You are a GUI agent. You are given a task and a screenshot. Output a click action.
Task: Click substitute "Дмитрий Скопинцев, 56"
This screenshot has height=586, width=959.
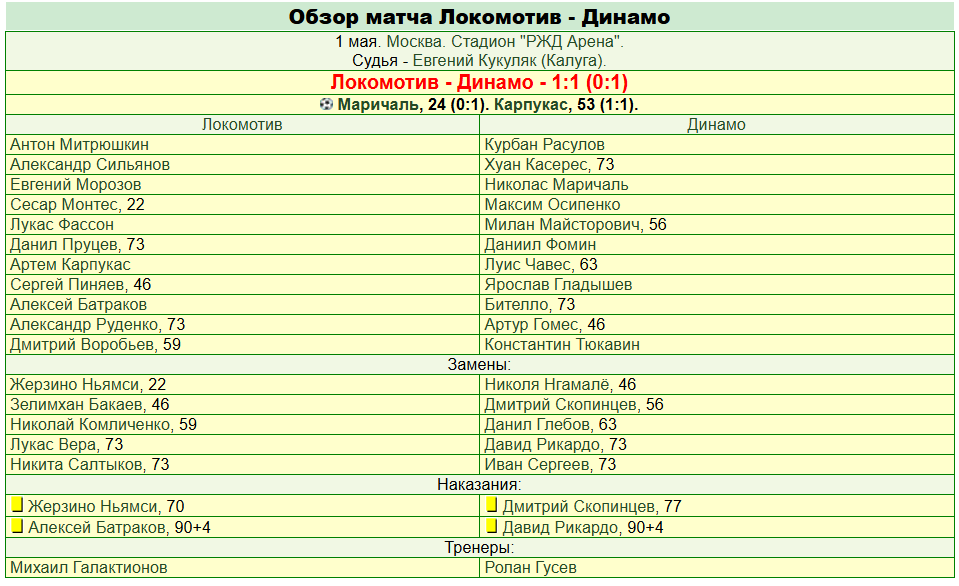coord(574,404)
